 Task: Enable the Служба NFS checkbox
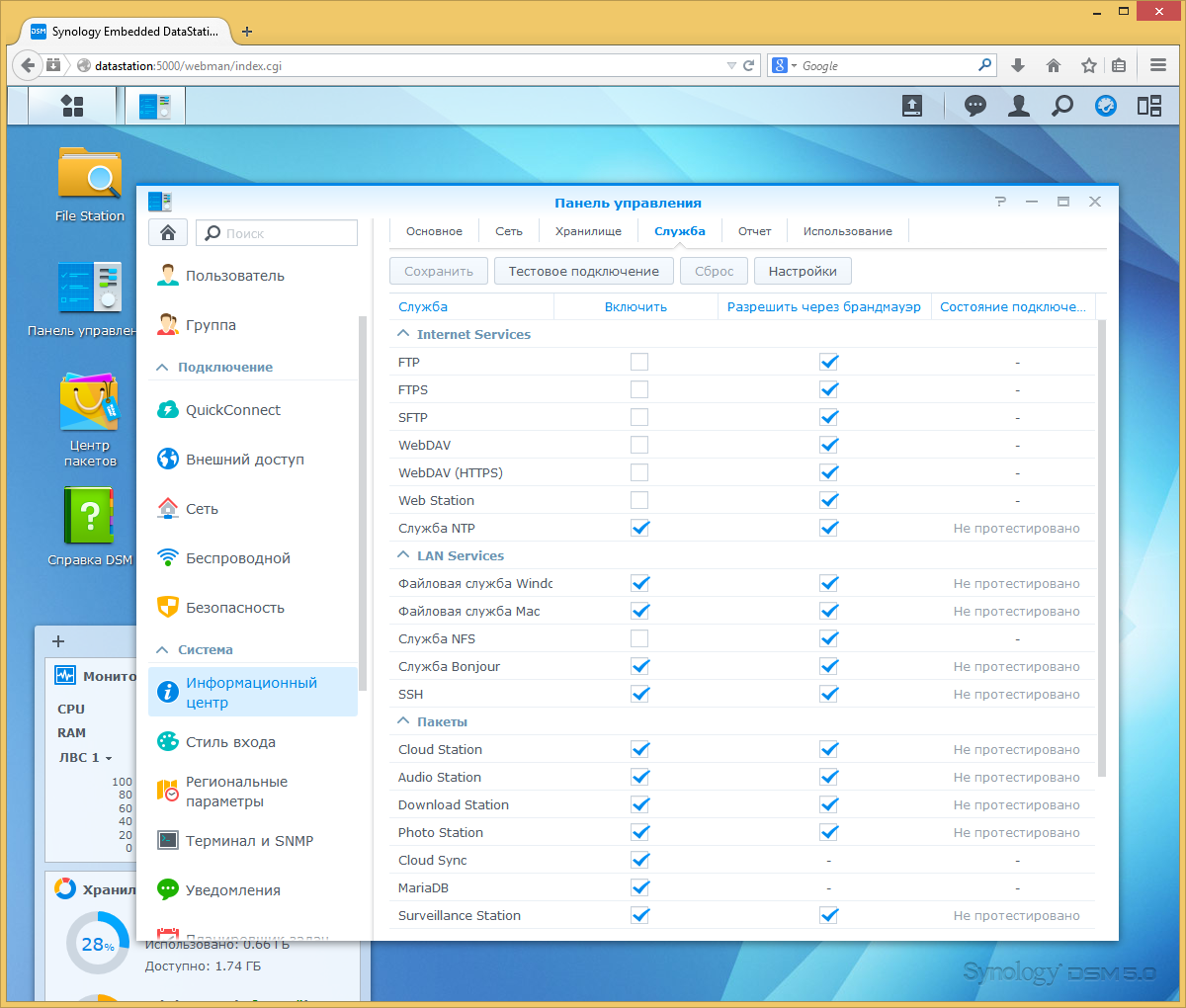pos(639,638)
